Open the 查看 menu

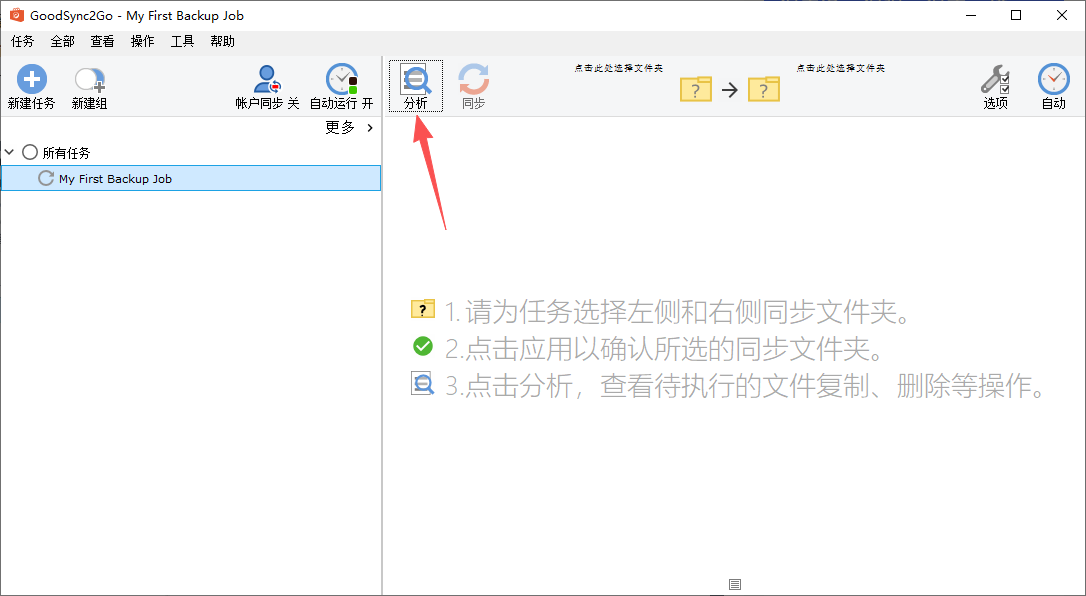103,42
